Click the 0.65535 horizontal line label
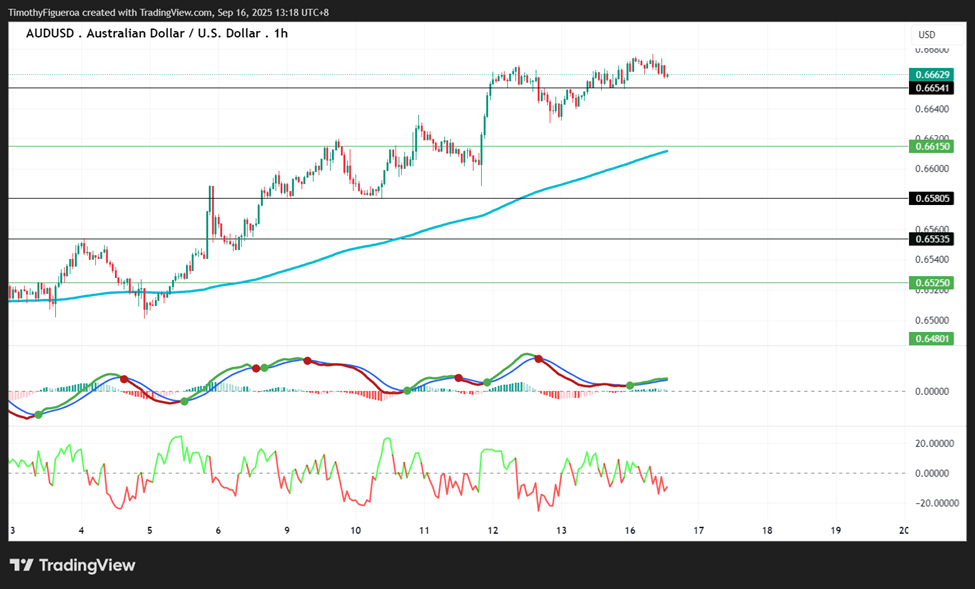Image resolution: width=975 pixels, height=589 pixels. pos(931,239)
